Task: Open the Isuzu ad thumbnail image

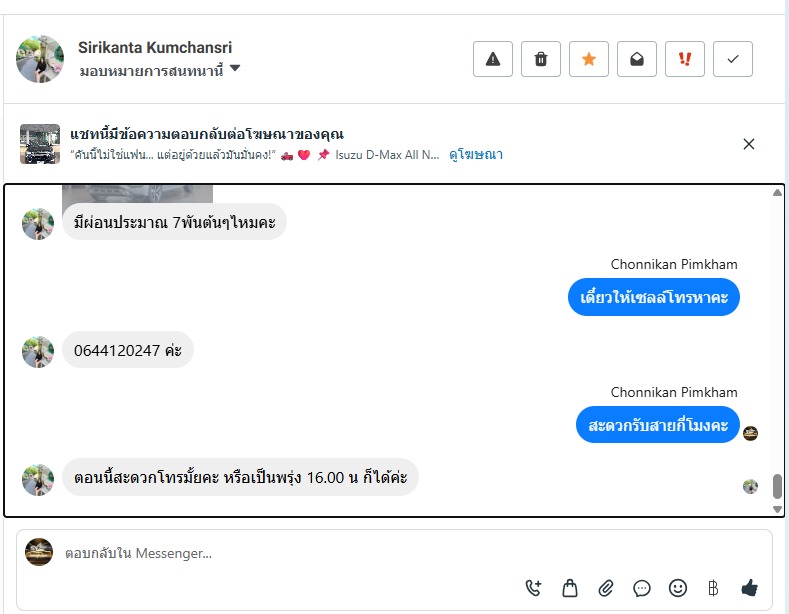Action: (40, 144)
